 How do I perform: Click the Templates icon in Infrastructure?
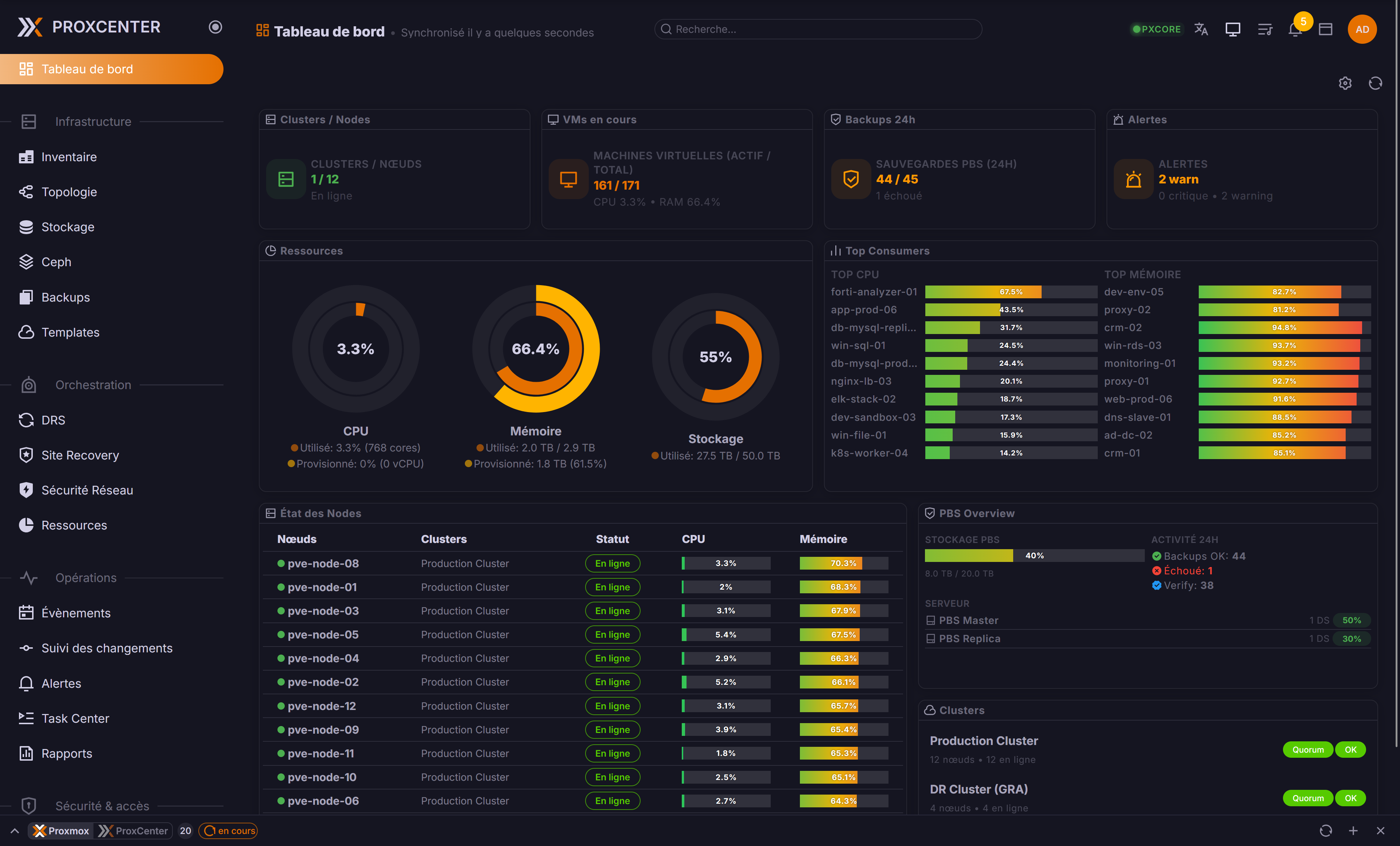point(26,332)
